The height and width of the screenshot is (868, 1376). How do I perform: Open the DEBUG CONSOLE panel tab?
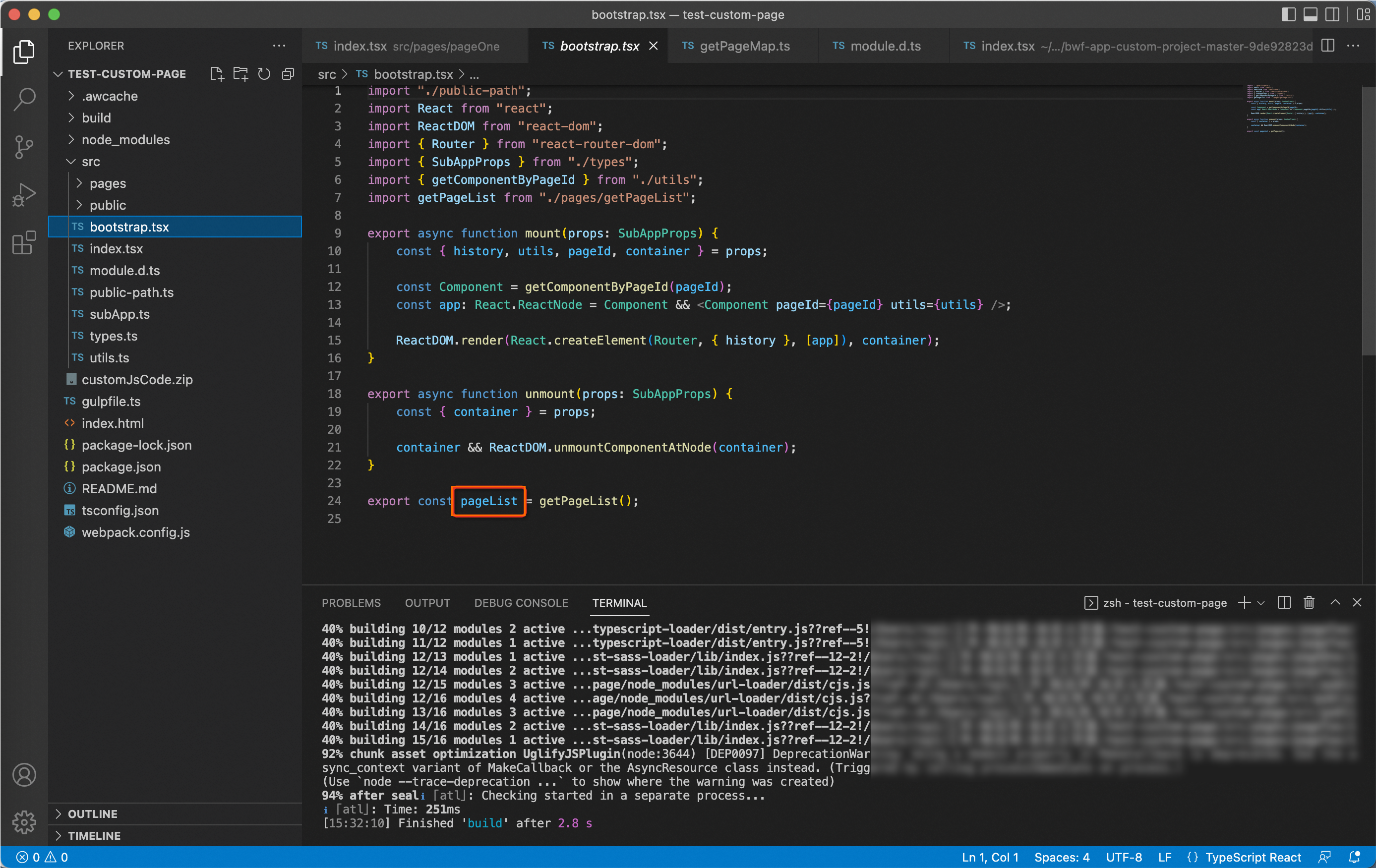[x=521, y=602]
